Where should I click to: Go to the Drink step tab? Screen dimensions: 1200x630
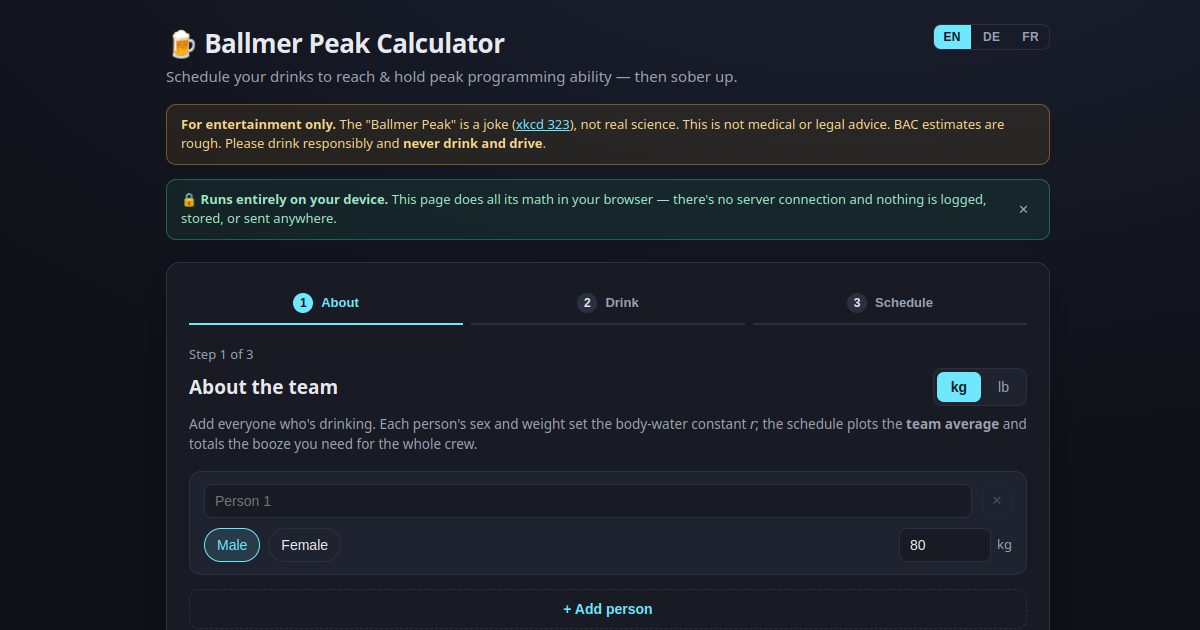pos(608,303)
